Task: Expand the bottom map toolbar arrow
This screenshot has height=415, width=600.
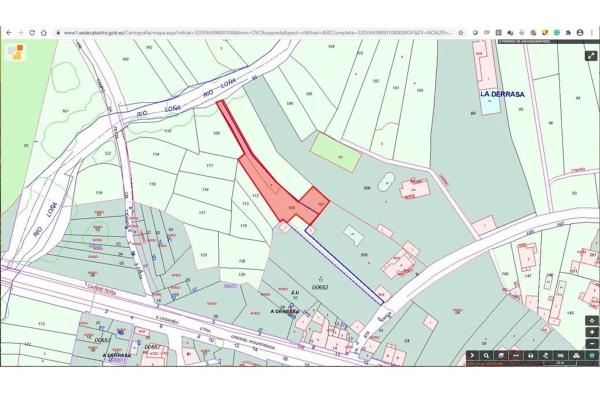Action: point(472,355)
